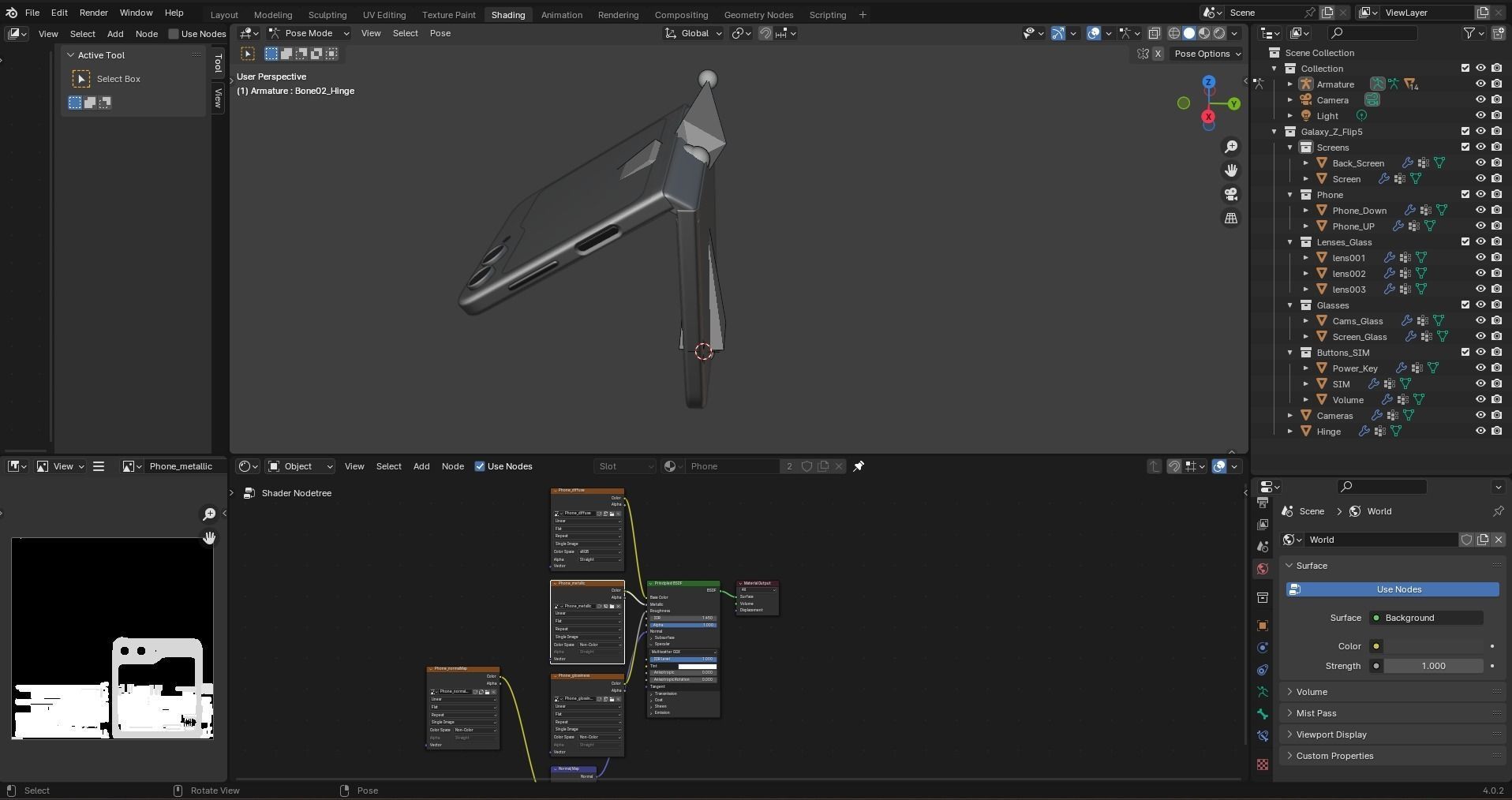Click the outliner search field

tap(1372, 33)
